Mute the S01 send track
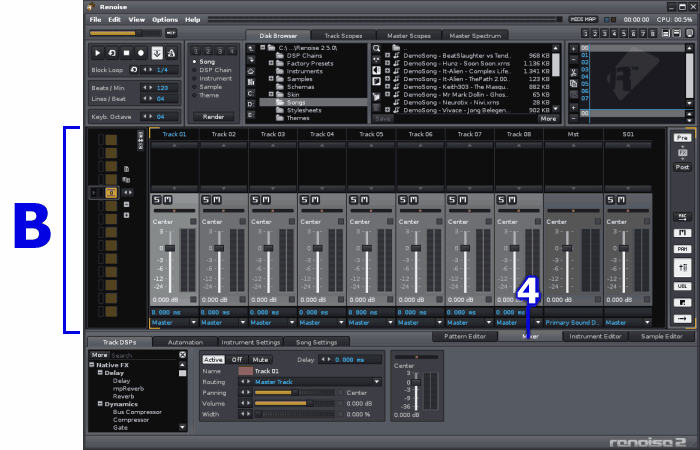700x450 pixels. [621, 200]
